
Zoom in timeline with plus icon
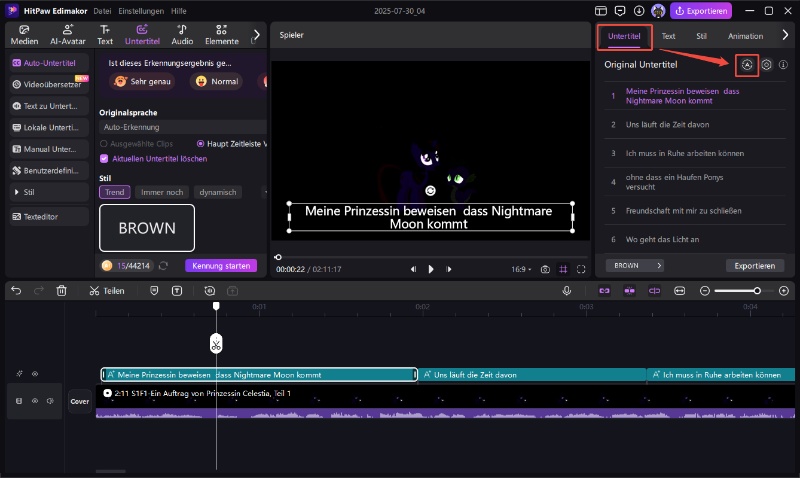click(784, 291)
